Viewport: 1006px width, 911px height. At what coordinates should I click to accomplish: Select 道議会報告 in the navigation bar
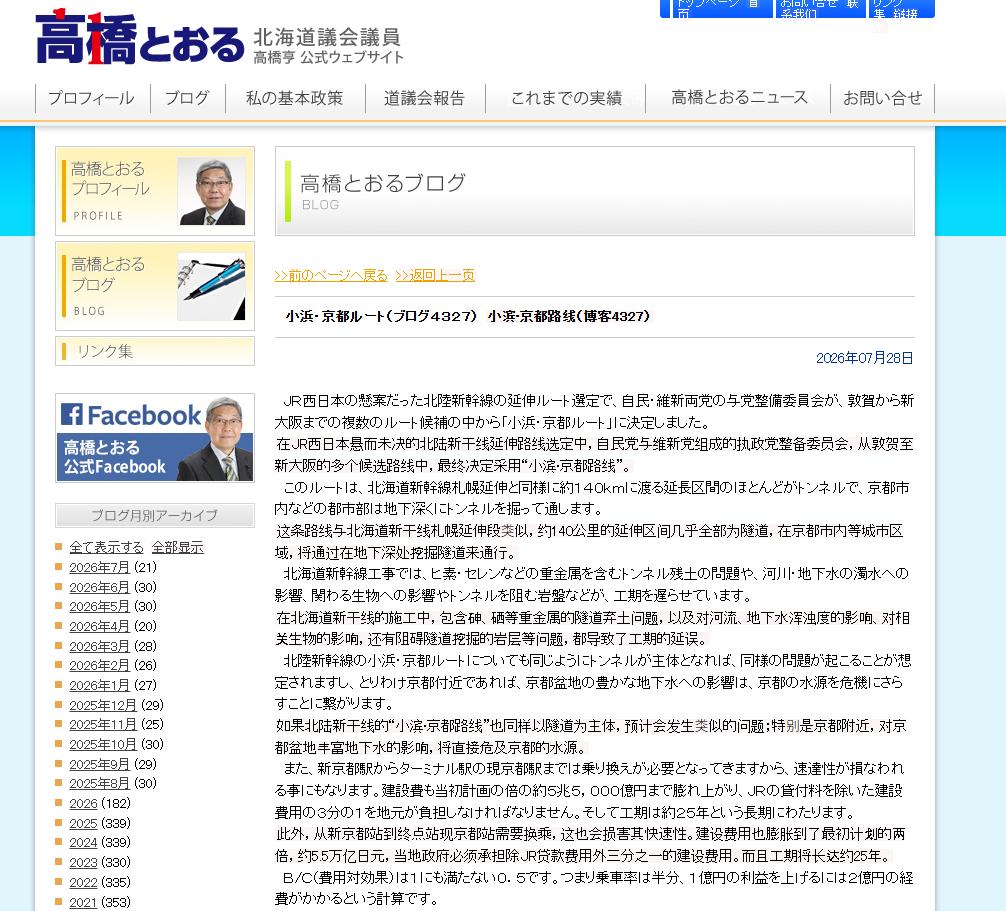point(425,98)
